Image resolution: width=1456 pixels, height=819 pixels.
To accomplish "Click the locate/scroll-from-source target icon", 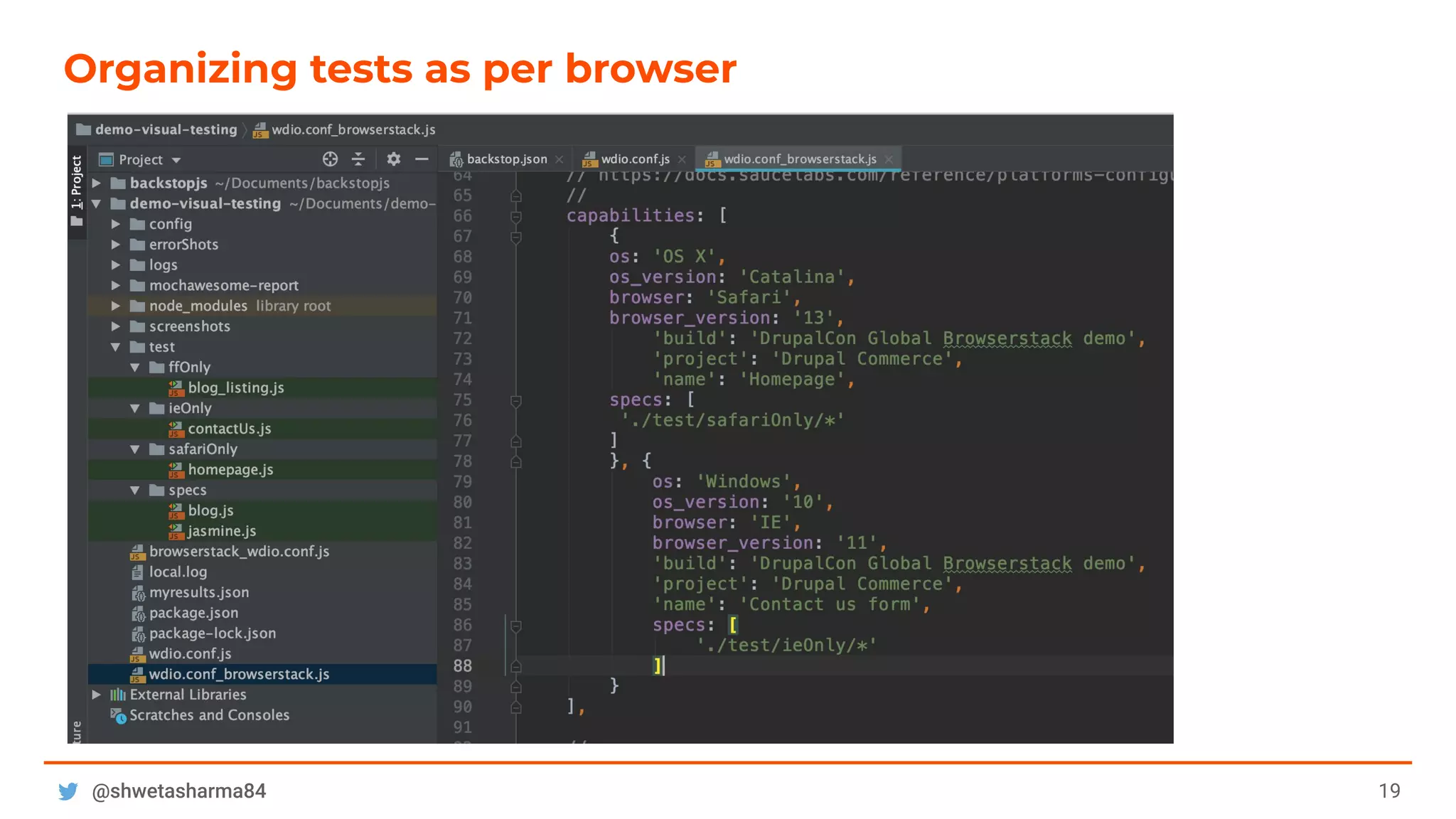I will pos(330,159).
